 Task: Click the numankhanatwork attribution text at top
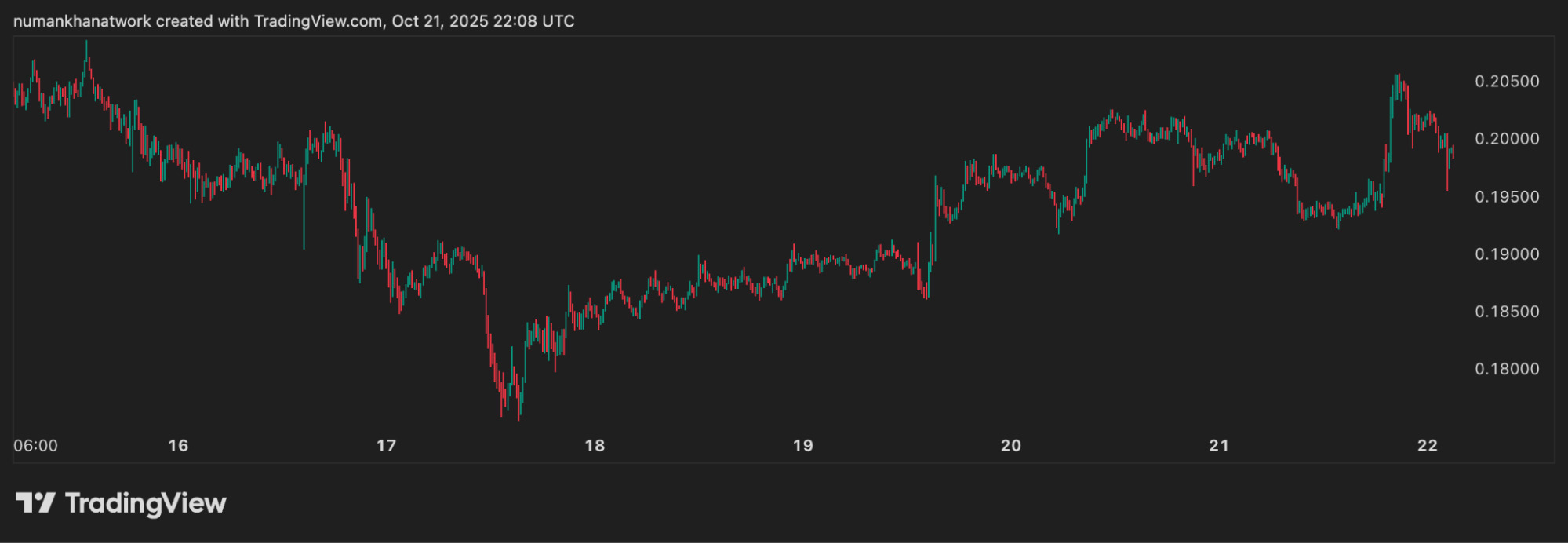pyautogui.click(x=293, y=21)
